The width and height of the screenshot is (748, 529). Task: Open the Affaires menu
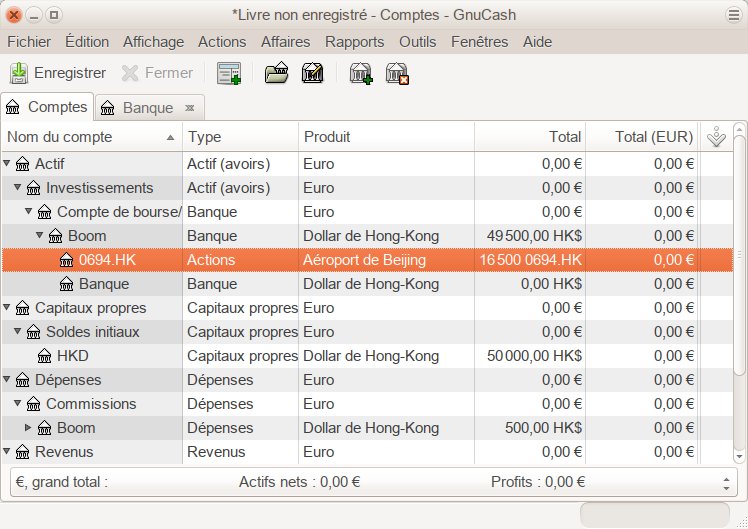[x=285, y=42]
